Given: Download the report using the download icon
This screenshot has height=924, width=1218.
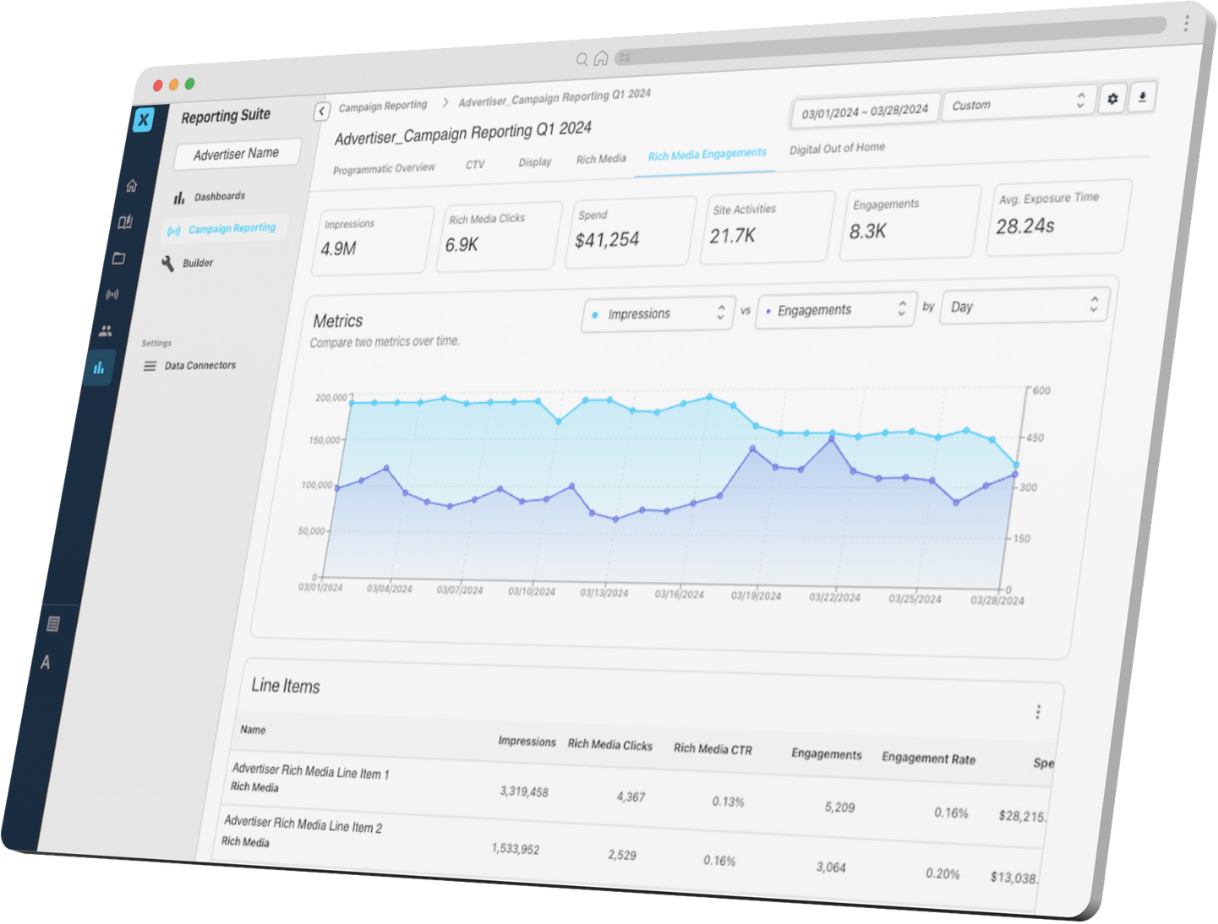Looking at the screenshot, I should (1142, 97).
